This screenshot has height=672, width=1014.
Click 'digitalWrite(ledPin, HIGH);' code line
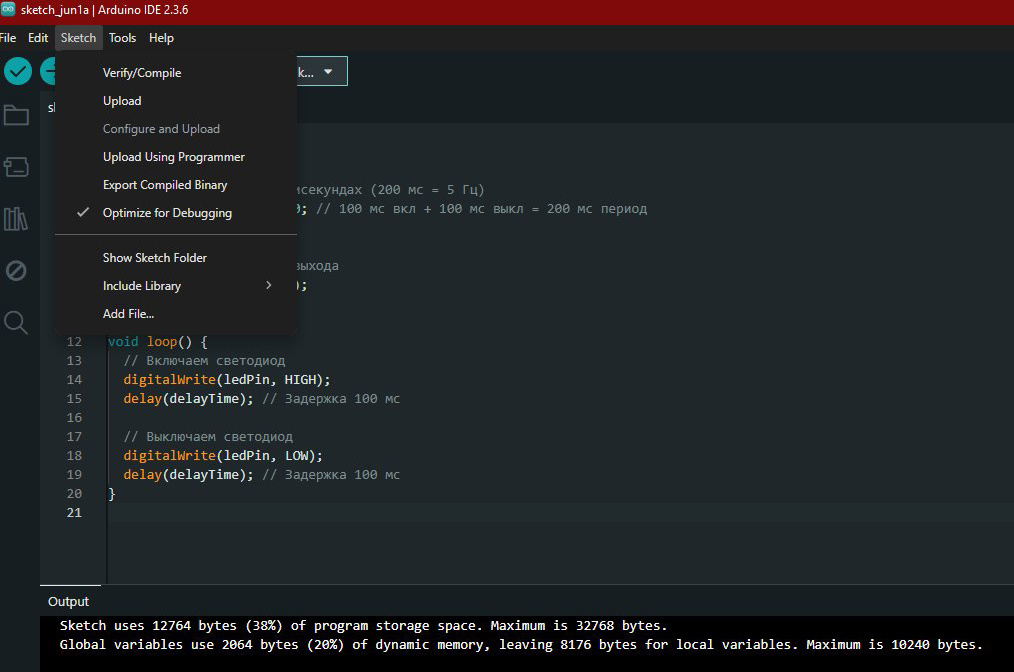[227, 380]
